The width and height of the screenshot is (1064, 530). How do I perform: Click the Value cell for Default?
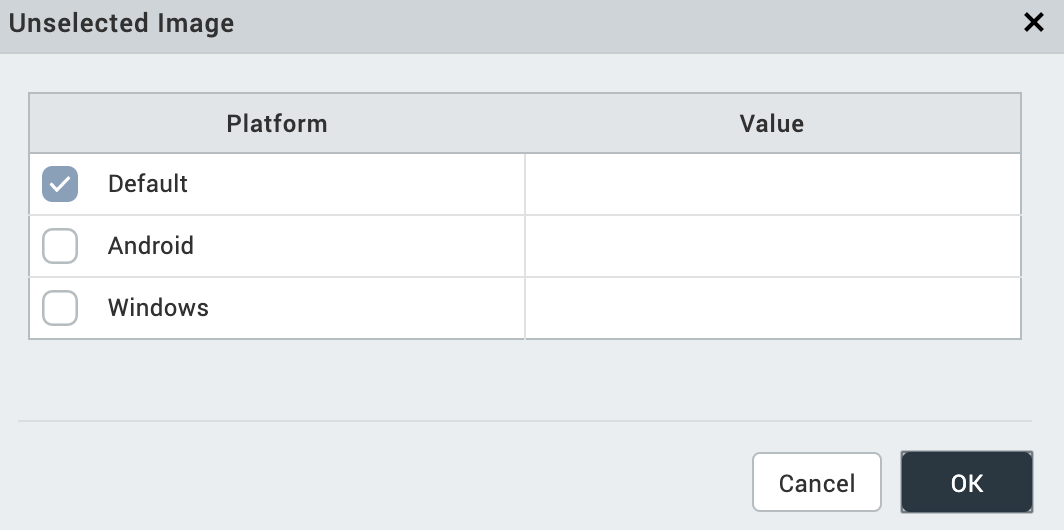click(772, 184)
